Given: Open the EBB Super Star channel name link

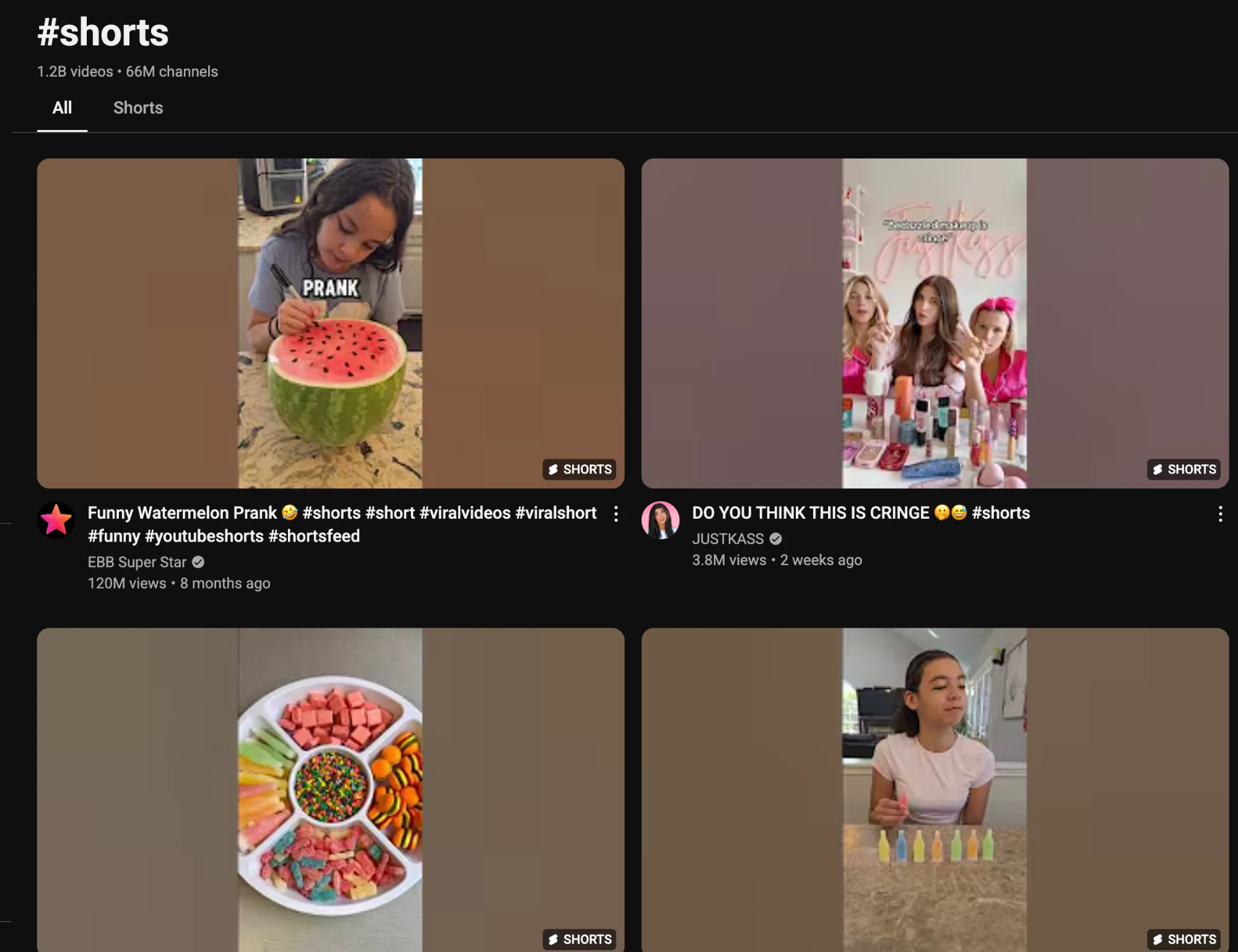Looking at the screenshot, I should [x=137, y=562].
